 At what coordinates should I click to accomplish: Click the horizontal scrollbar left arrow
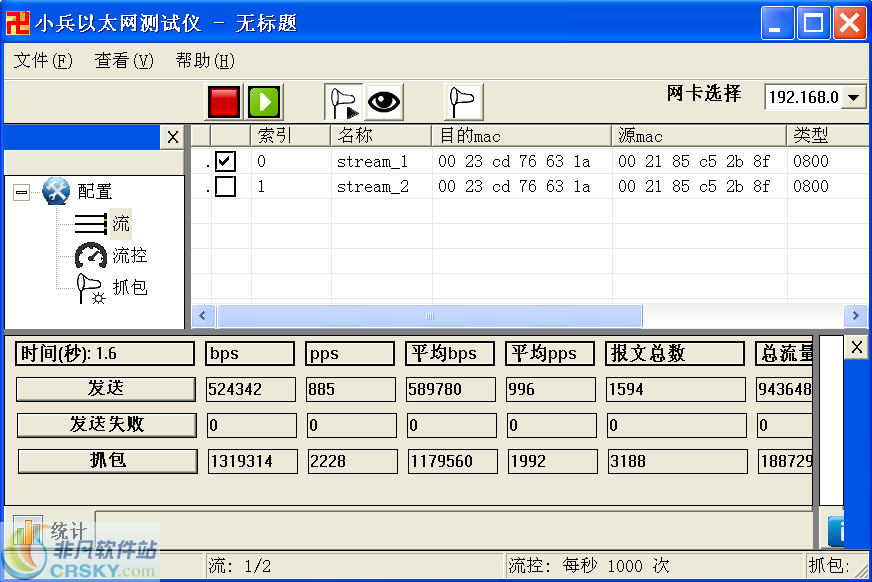203,316
